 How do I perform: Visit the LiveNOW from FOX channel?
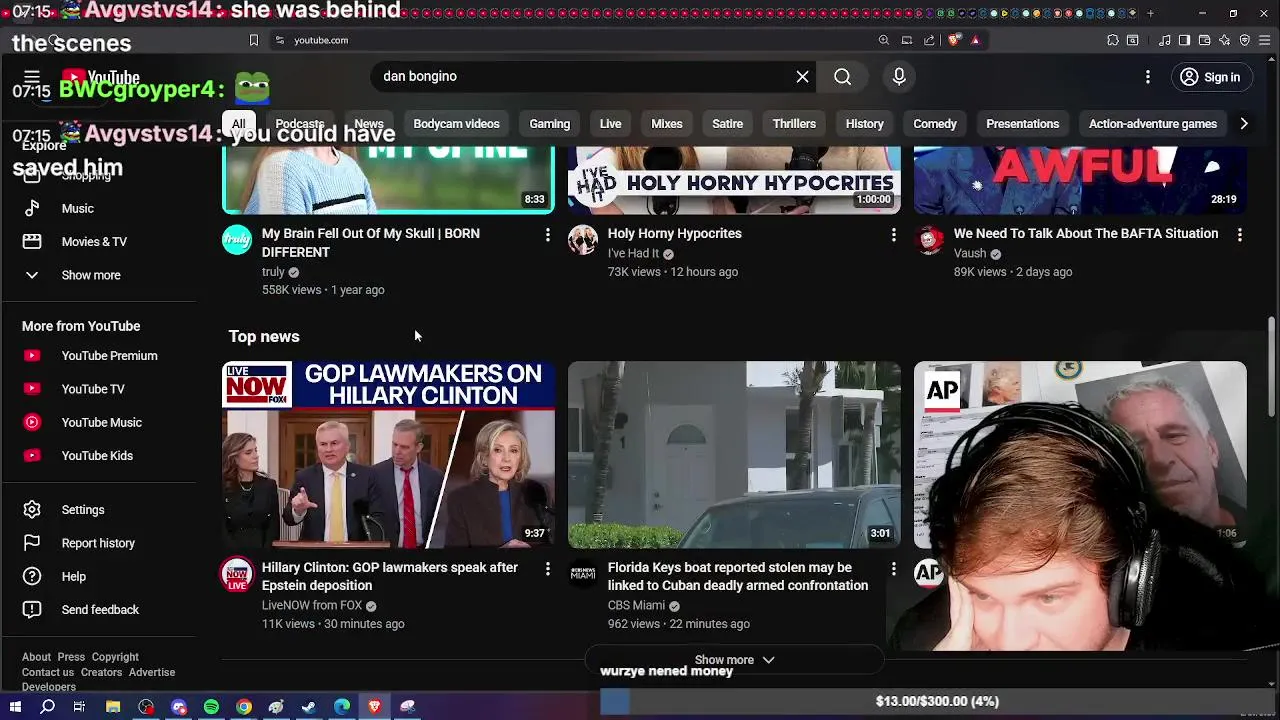(312, 606)
